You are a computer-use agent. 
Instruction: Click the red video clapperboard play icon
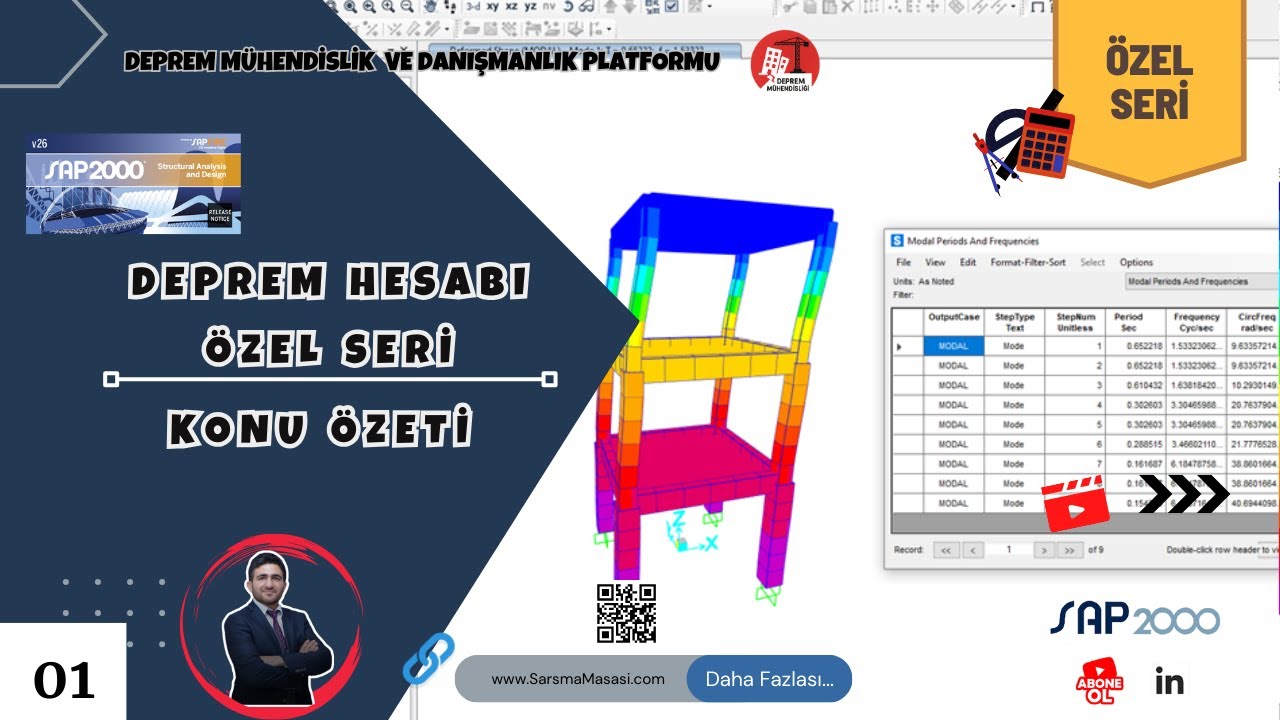click(x=1078, y=503)
